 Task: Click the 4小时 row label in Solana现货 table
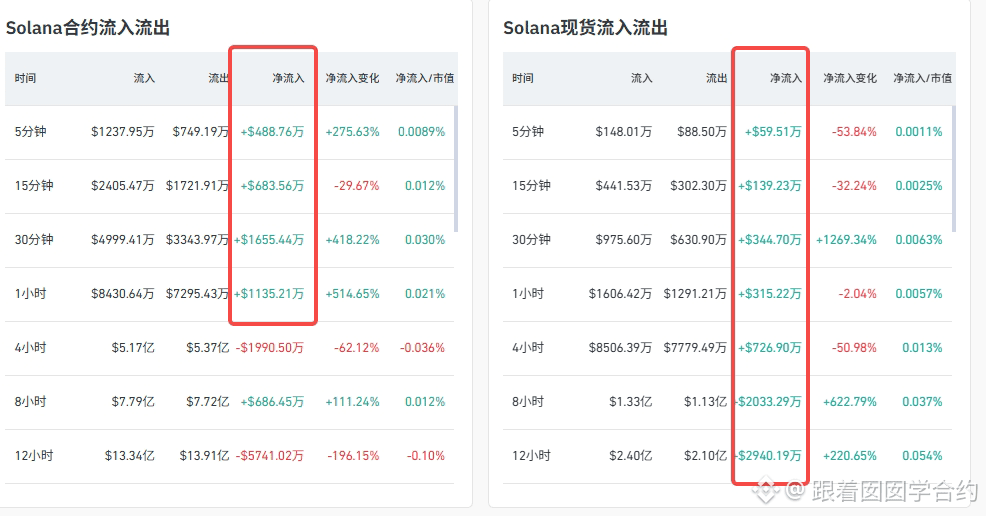pos(528,348)
